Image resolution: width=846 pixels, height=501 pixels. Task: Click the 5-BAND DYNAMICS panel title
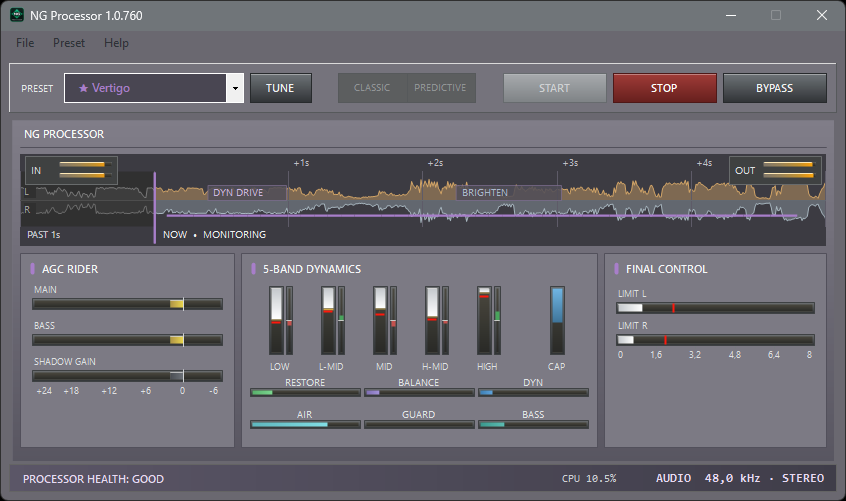click(x=312, y=269)
